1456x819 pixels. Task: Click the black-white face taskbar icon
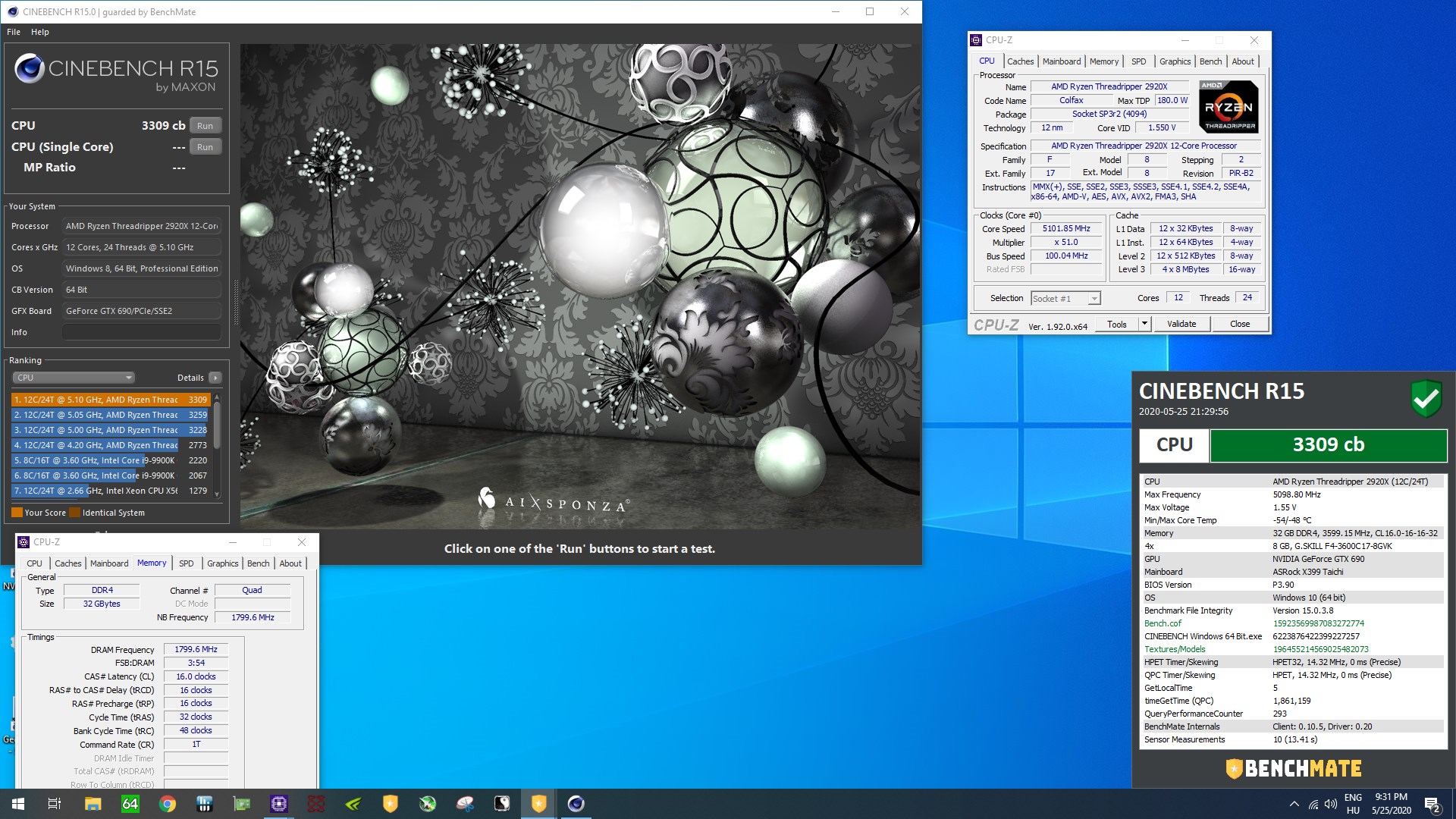(x=502, y=804)
